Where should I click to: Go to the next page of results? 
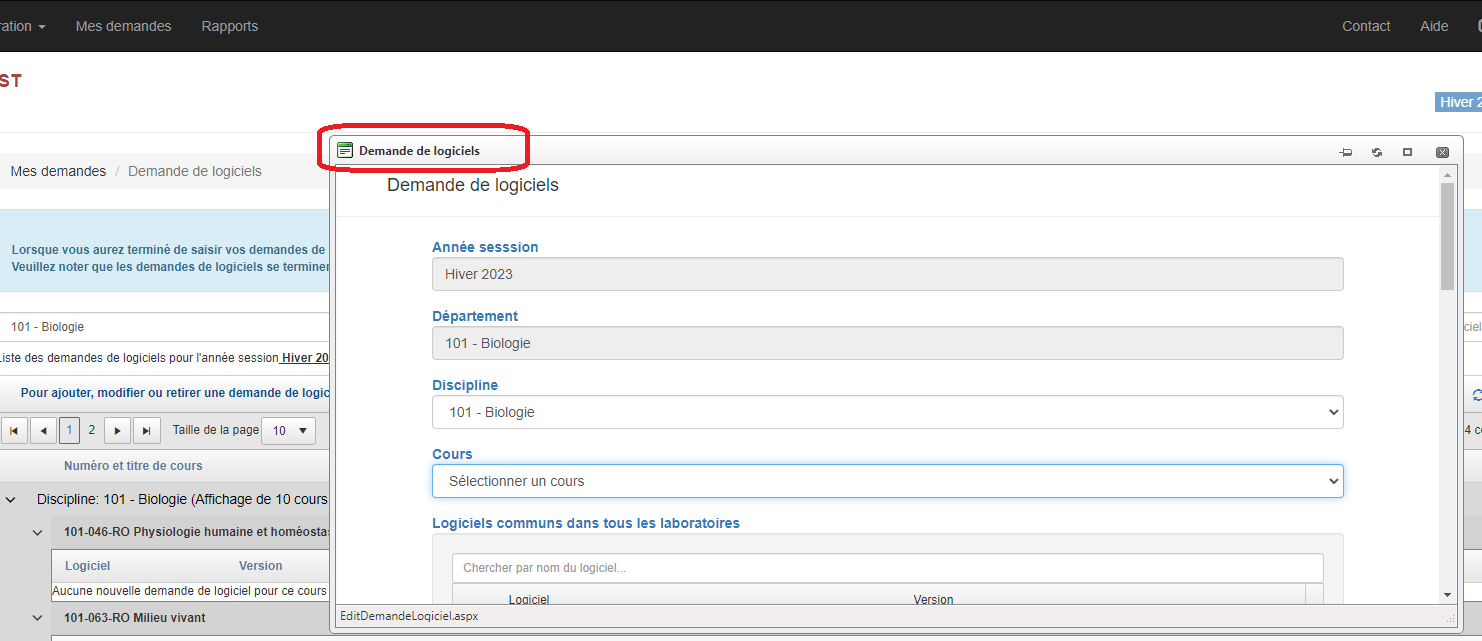118,431
